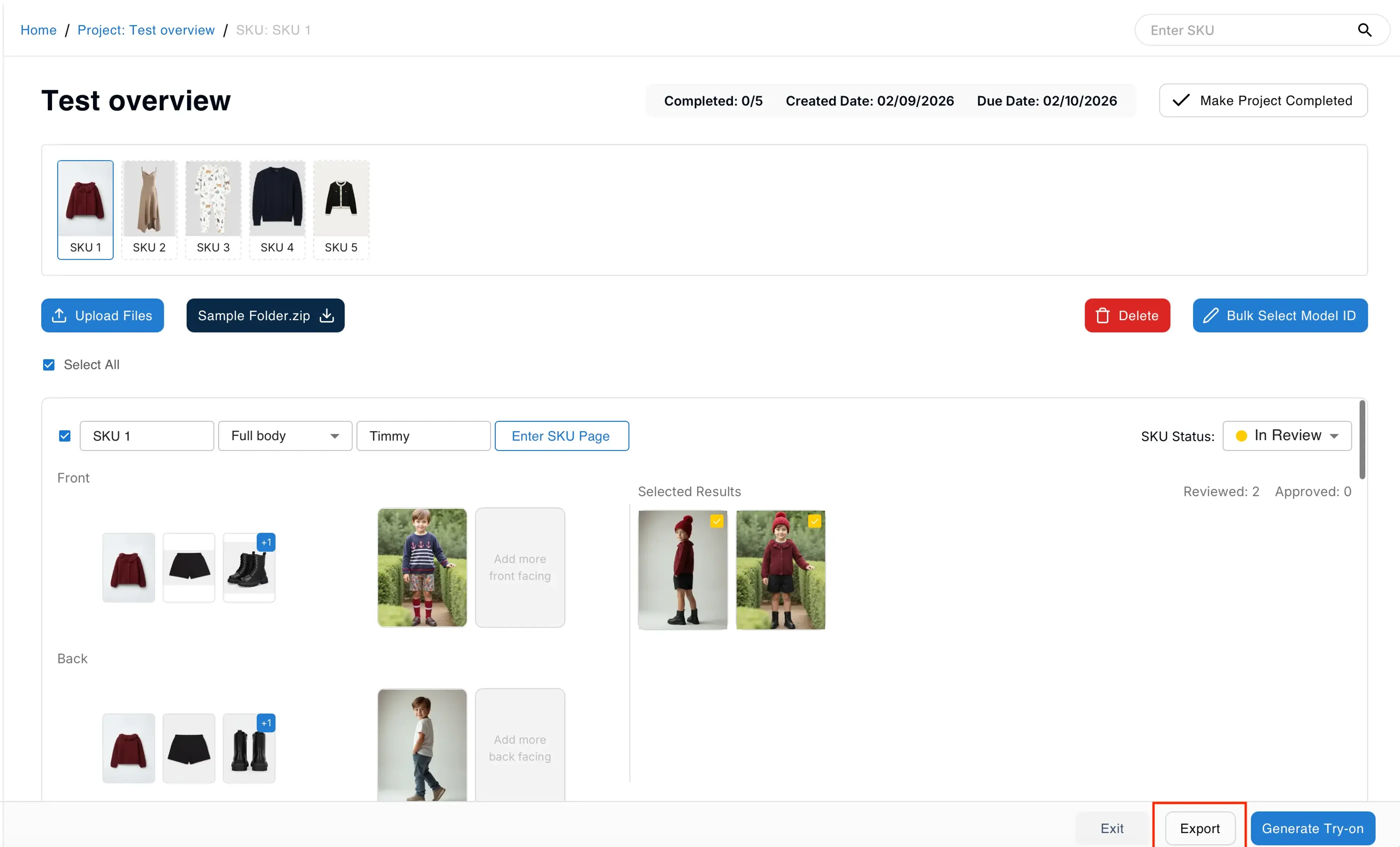Open the Back maroon cardigan thumbnail
This screenshot has height=847, width=1400.
pos(128,748)
